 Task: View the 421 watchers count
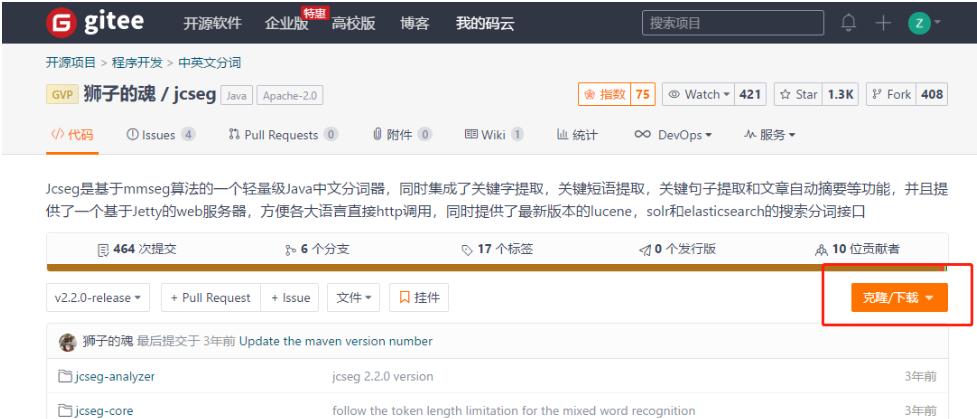[x=750, y=94]
